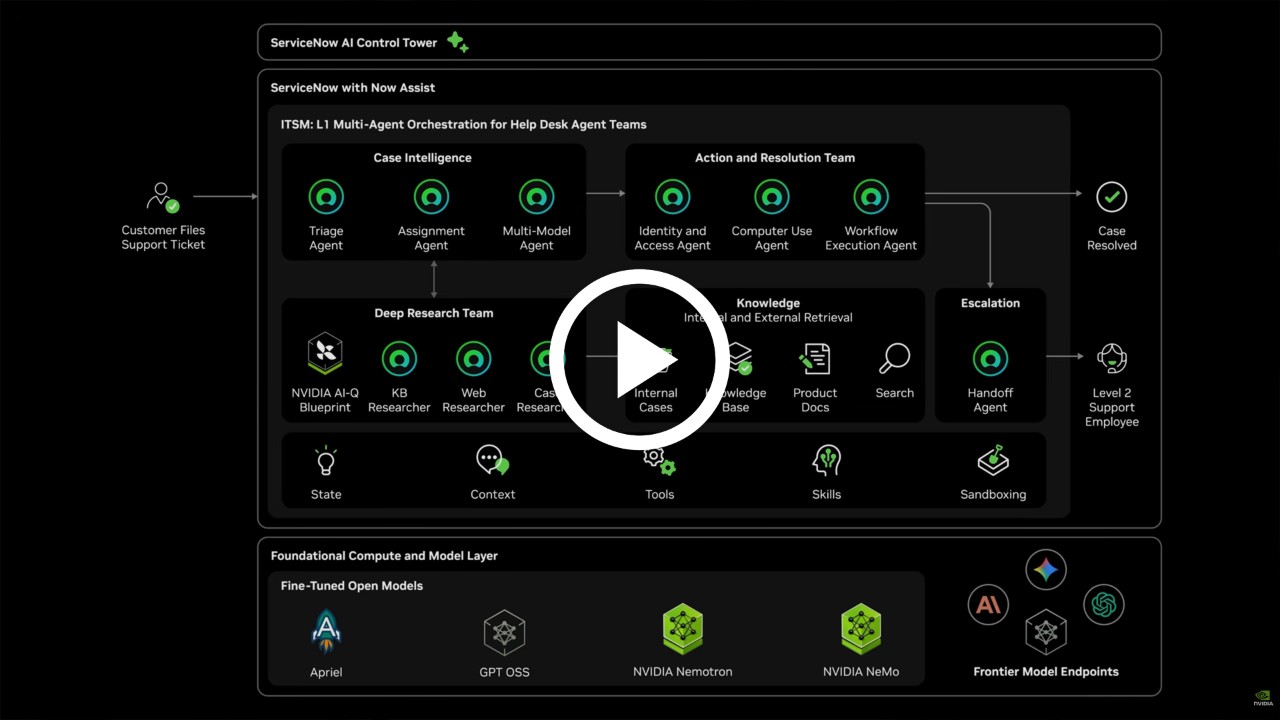
Task: Select the Computer Use Agent icon
Action: click(x=772, y=197)
